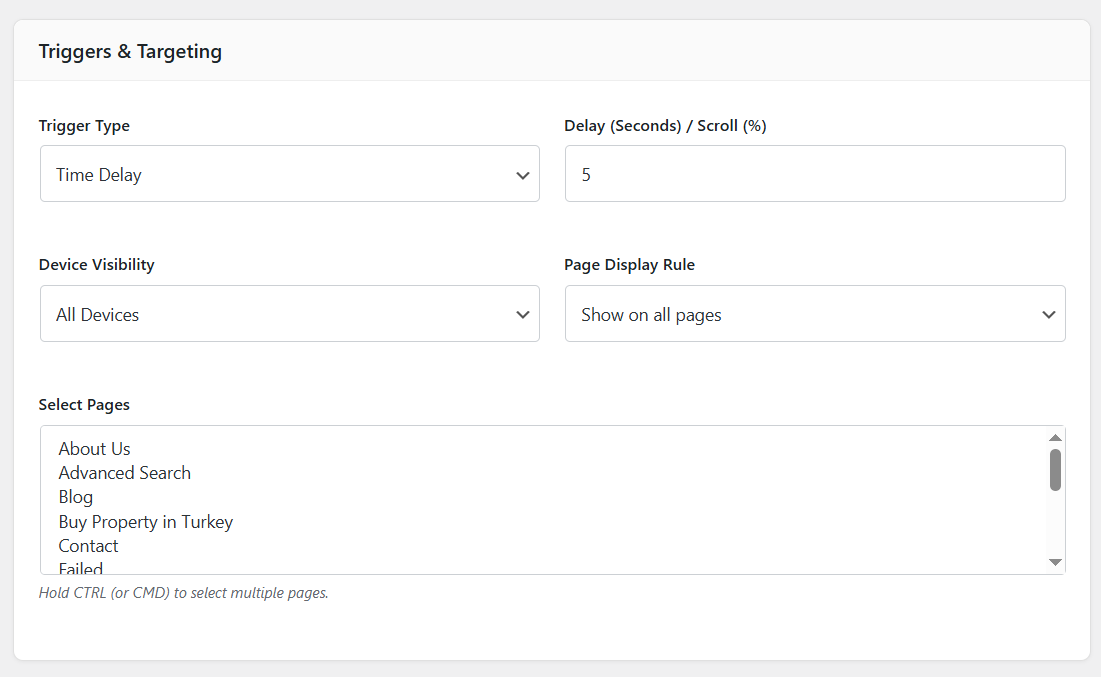Screen dimensions: 1101x677
Task: Click the Trigger Type dropdown chevron
Action: tap(522, 173)
